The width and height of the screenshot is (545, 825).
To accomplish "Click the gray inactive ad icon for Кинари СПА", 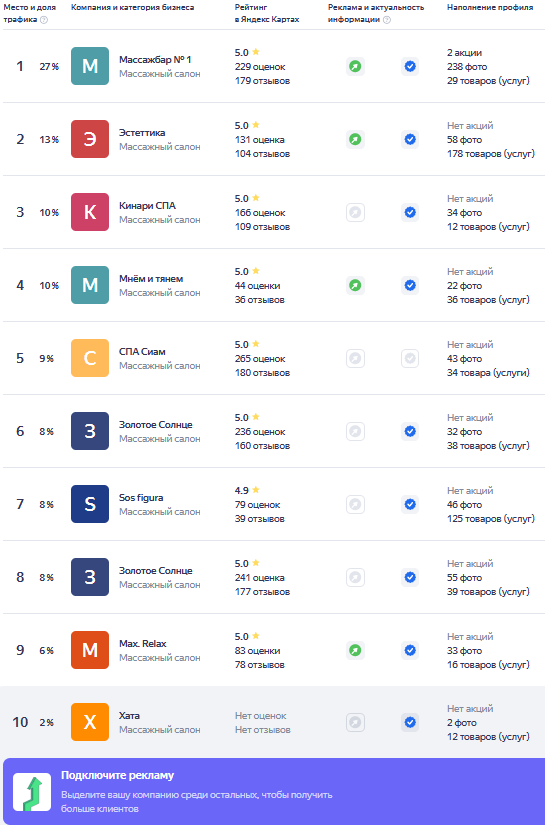I will 356,213.
